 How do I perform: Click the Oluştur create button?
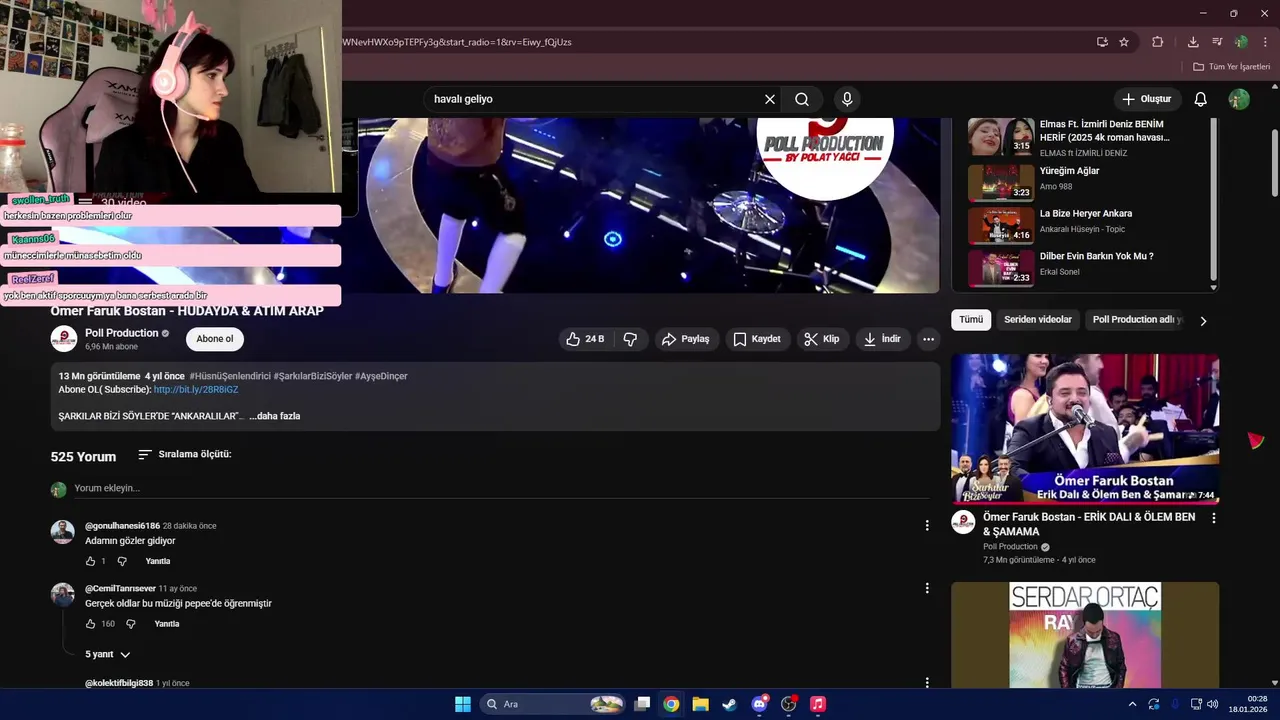1146,99
